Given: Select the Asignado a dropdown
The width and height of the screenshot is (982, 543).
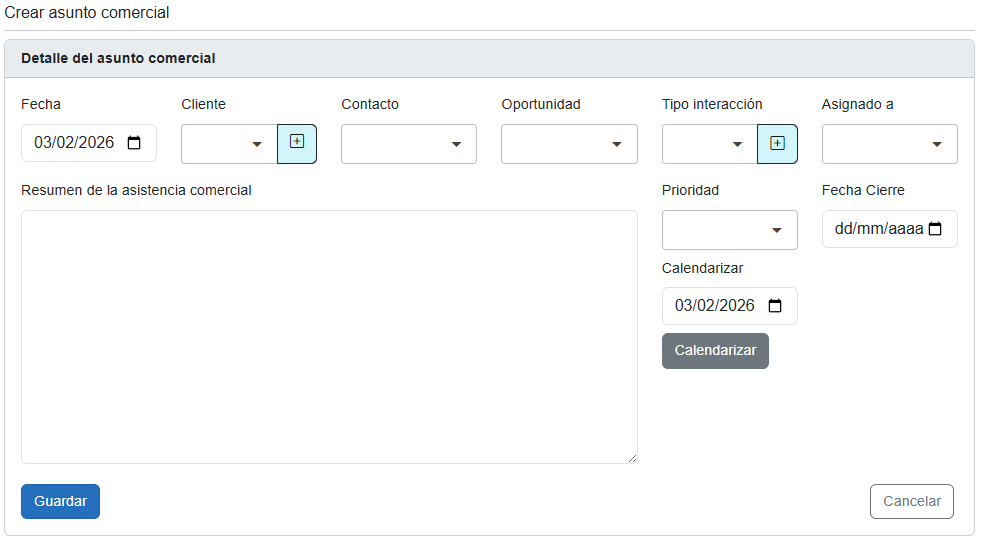Looking at the screenshot, I should [889, 144].
